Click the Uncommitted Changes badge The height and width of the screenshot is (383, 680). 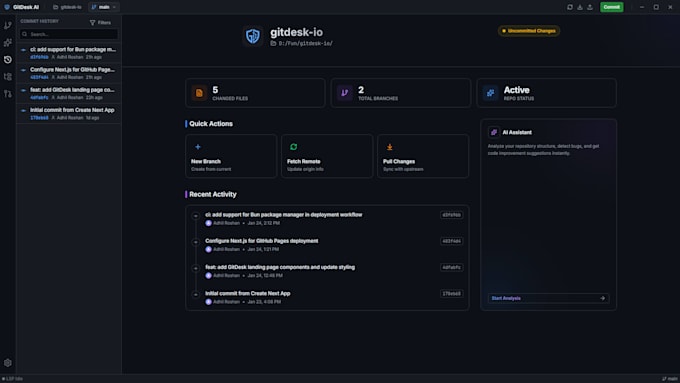coord(529,31)
